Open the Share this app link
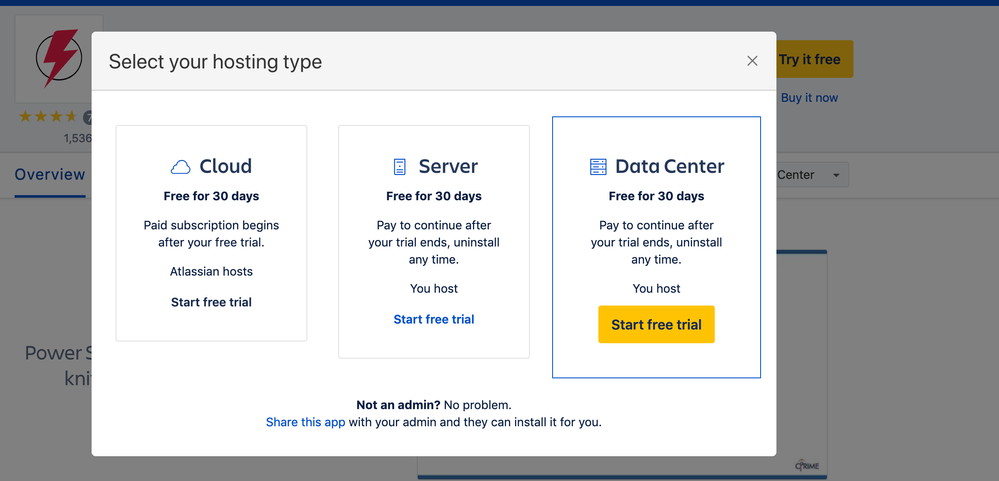The height and width of the screenshot is (481, 999). click(305, 422)
